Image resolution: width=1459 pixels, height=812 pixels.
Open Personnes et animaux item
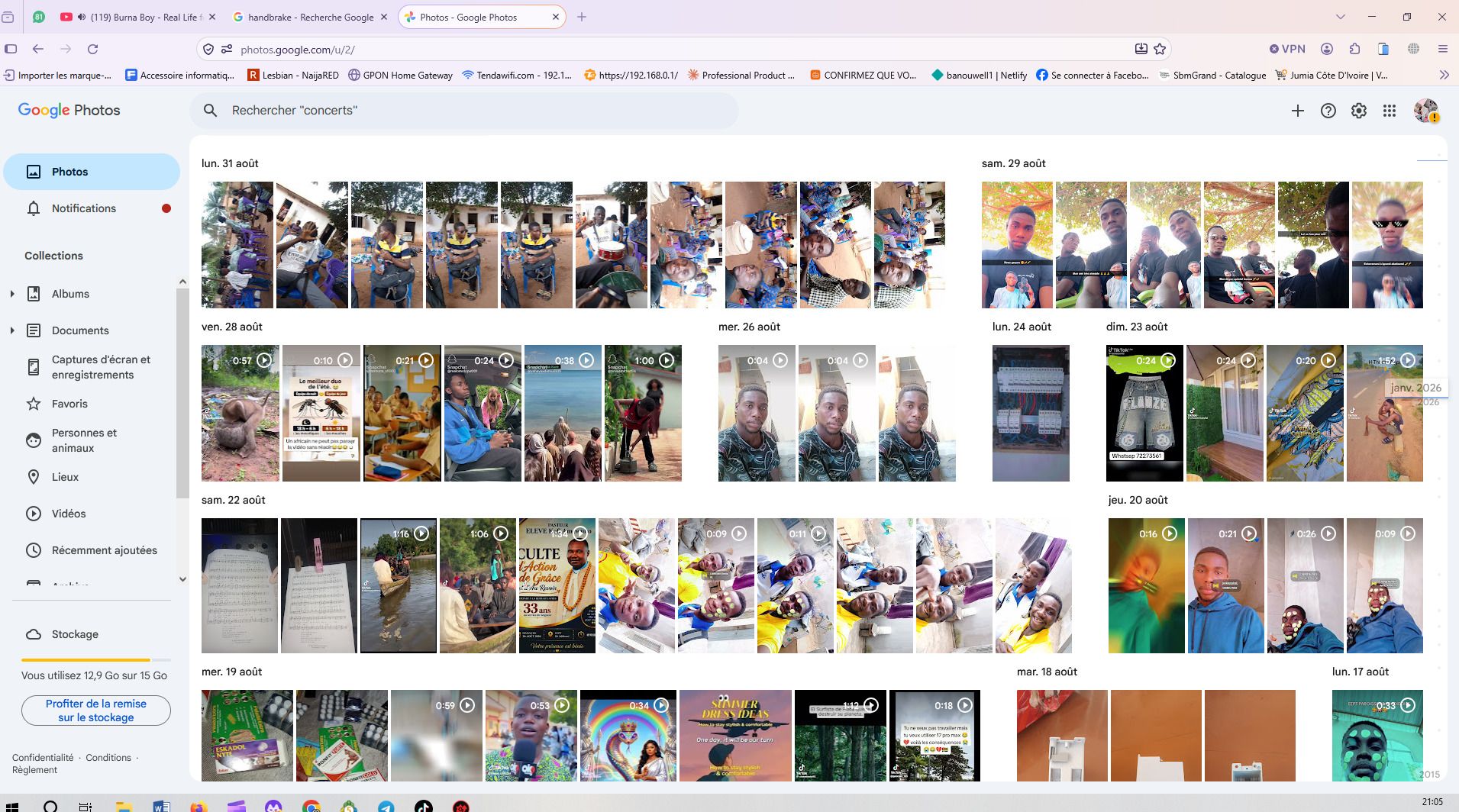pos(92,440)
